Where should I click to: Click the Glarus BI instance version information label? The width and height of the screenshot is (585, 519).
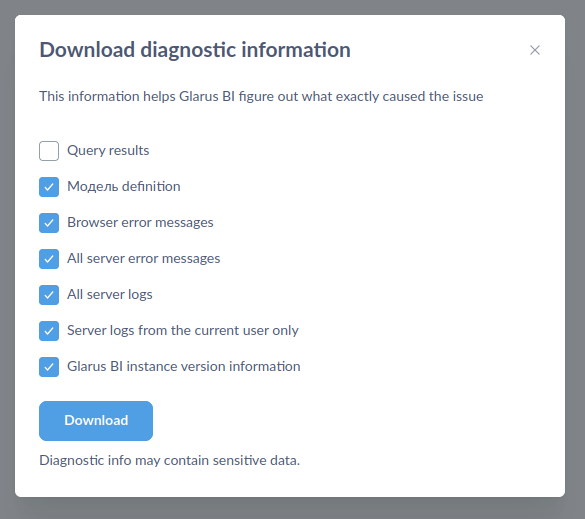point(184,366)
